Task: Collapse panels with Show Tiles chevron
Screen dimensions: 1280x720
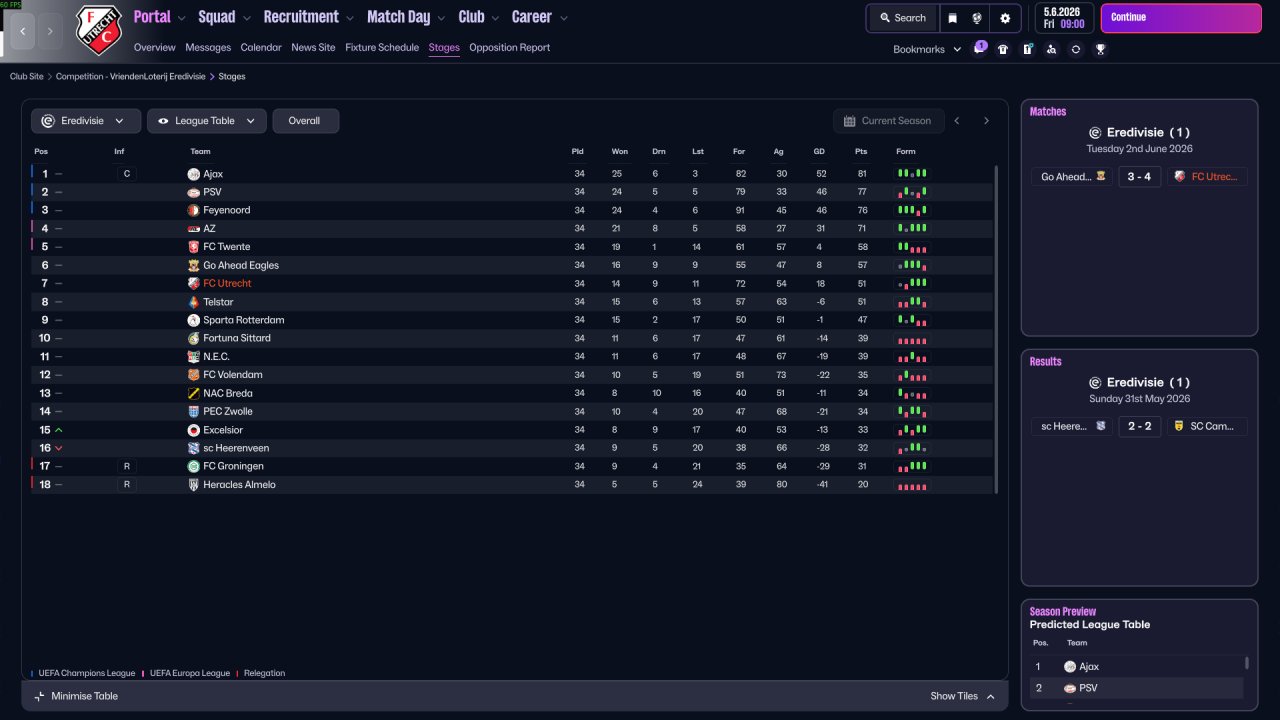Action: [990, 696]
